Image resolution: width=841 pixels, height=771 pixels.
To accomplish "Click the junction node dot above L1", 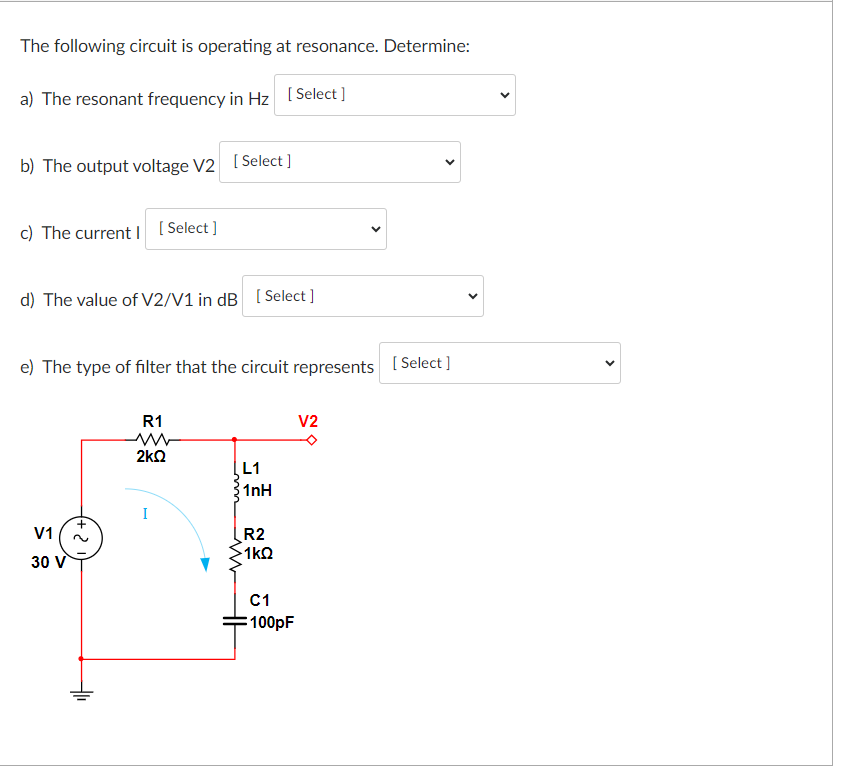I will point(235,438).
